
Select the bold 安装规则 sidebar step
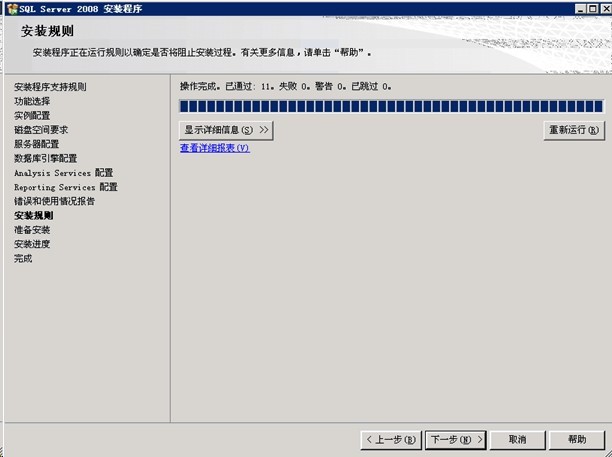34,215
